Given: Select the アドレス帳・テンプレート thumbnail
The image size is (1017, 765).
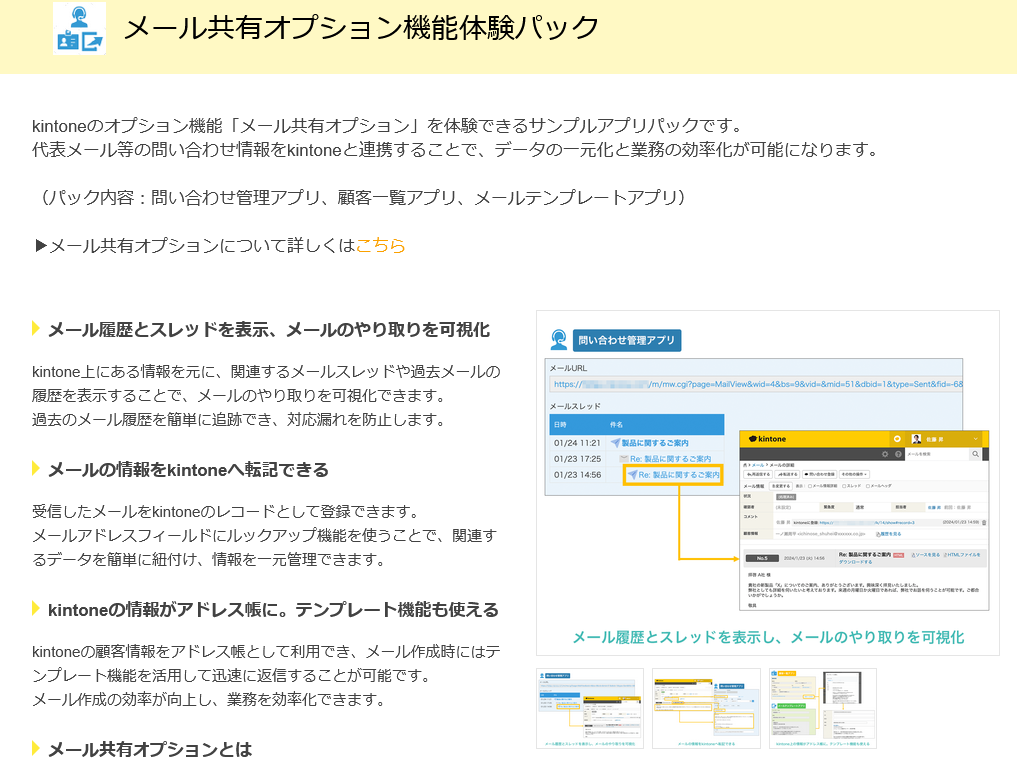Looking at the screenshot, I should pos(822,708).
